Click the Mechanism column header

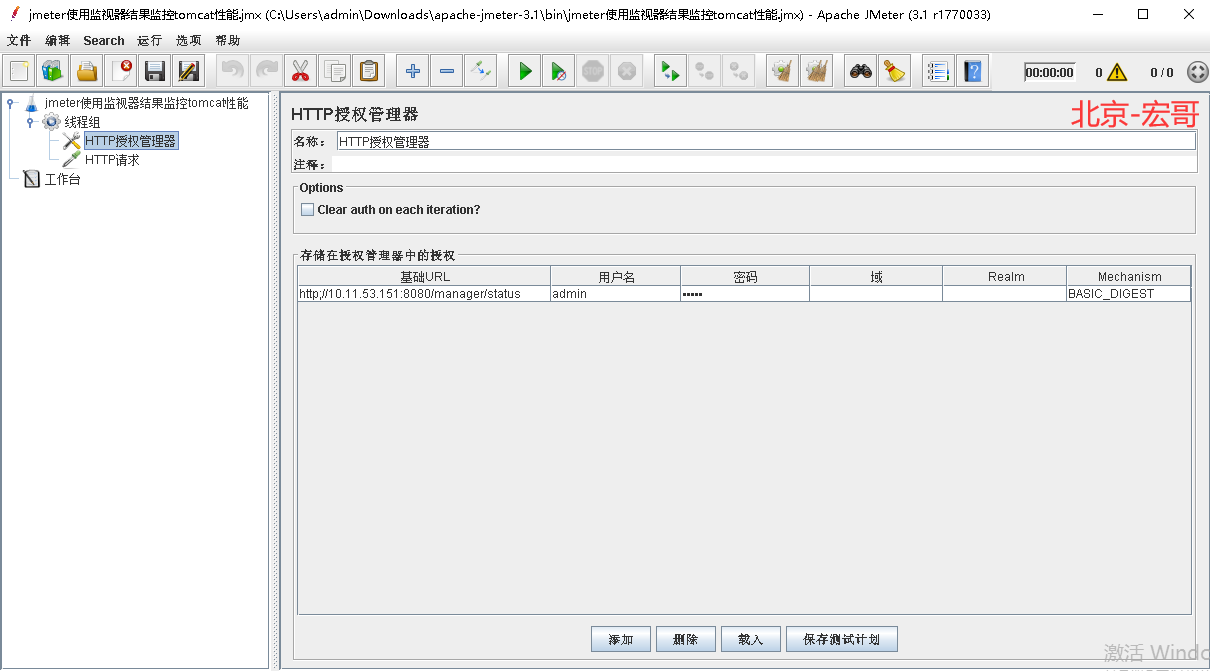point(1129,276)
